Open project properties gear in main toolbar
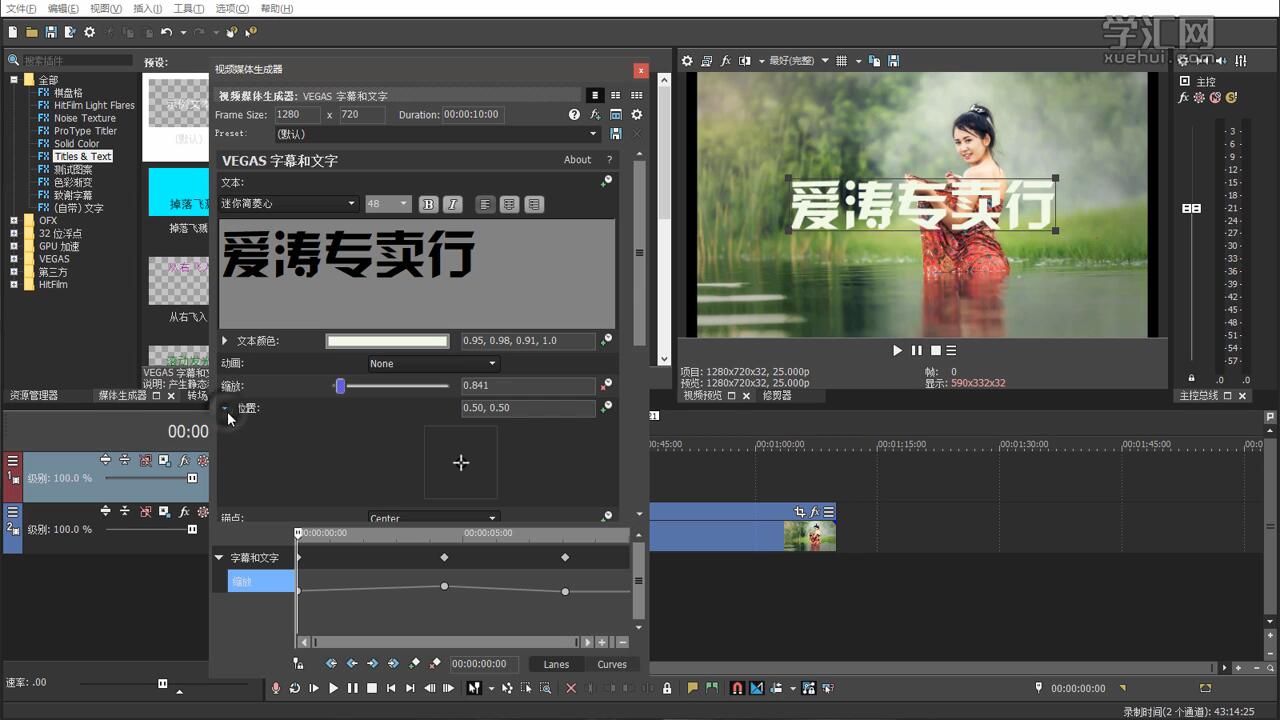Viewport: 1280px width, 720px height. pos(89,32)
